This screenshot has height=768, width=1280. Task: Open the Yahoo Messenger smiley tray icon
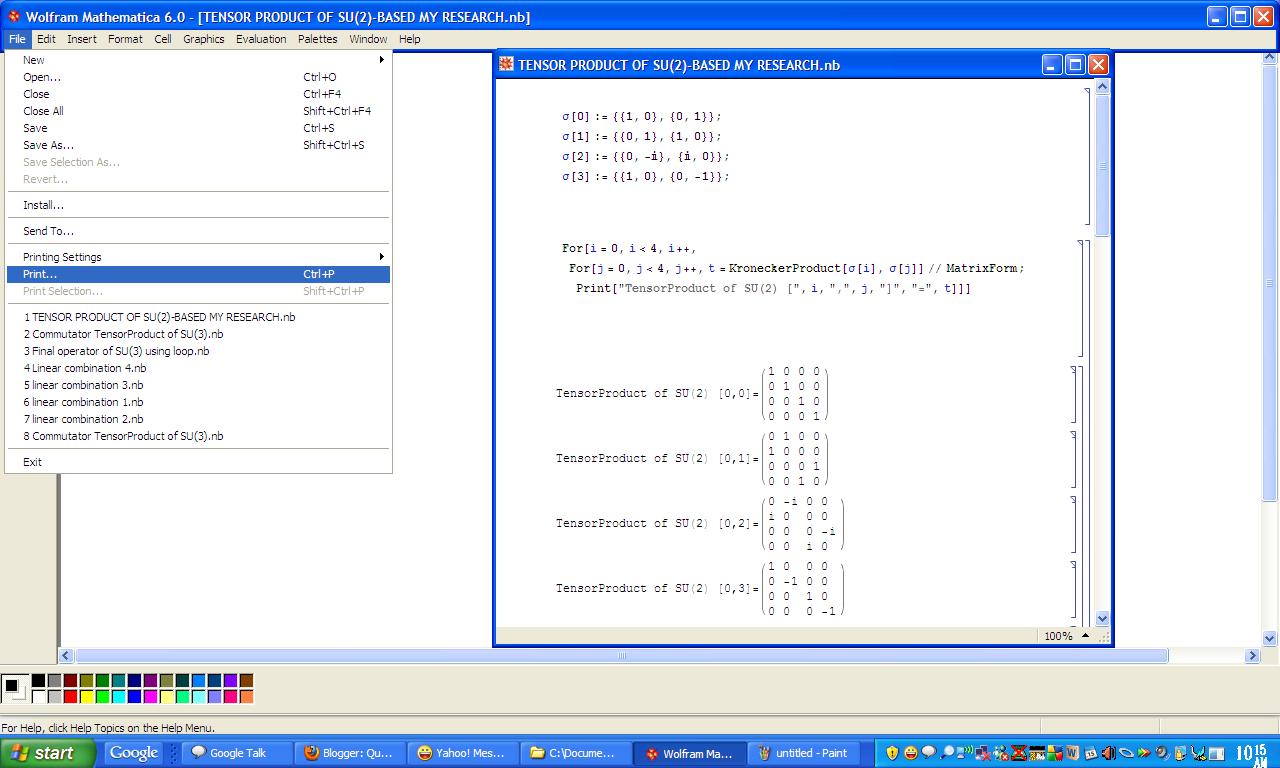coord(911,753)
